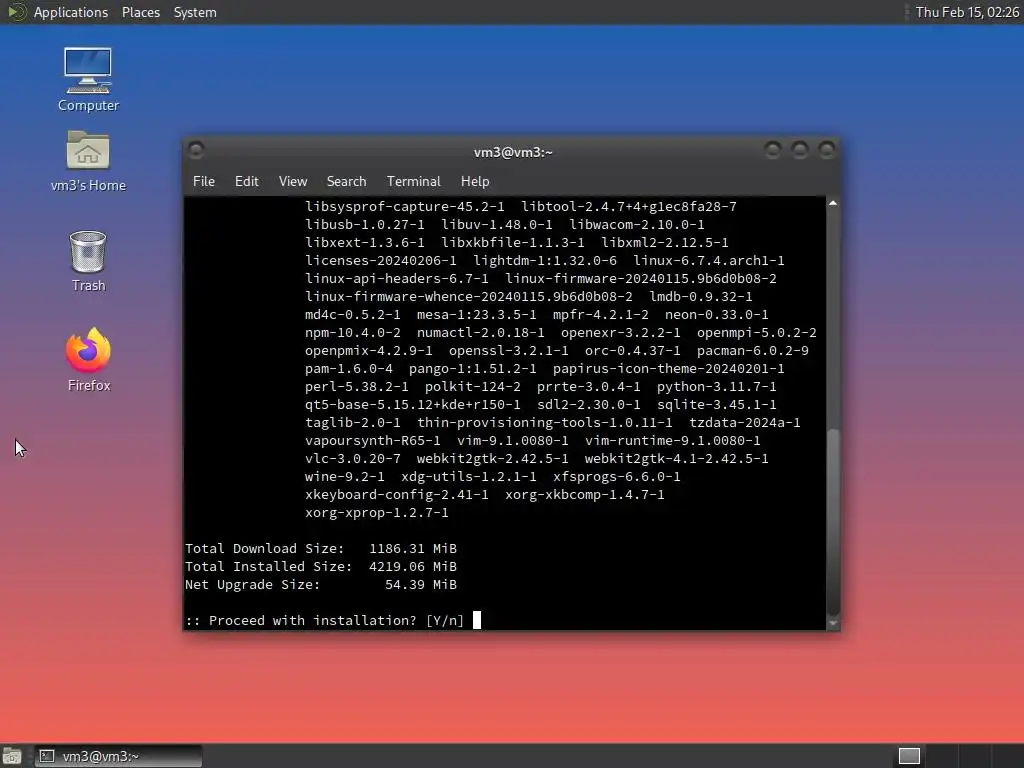Click the package name libsysprof-capture-45.2-1
This screenshot has height=768, width=1024.
405,206
